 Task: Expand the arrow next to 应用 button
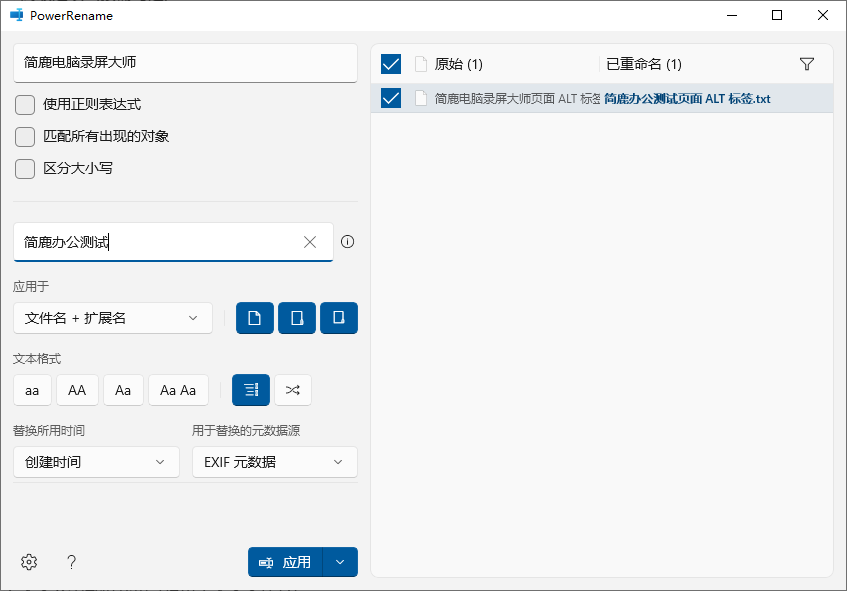(340, 562)
